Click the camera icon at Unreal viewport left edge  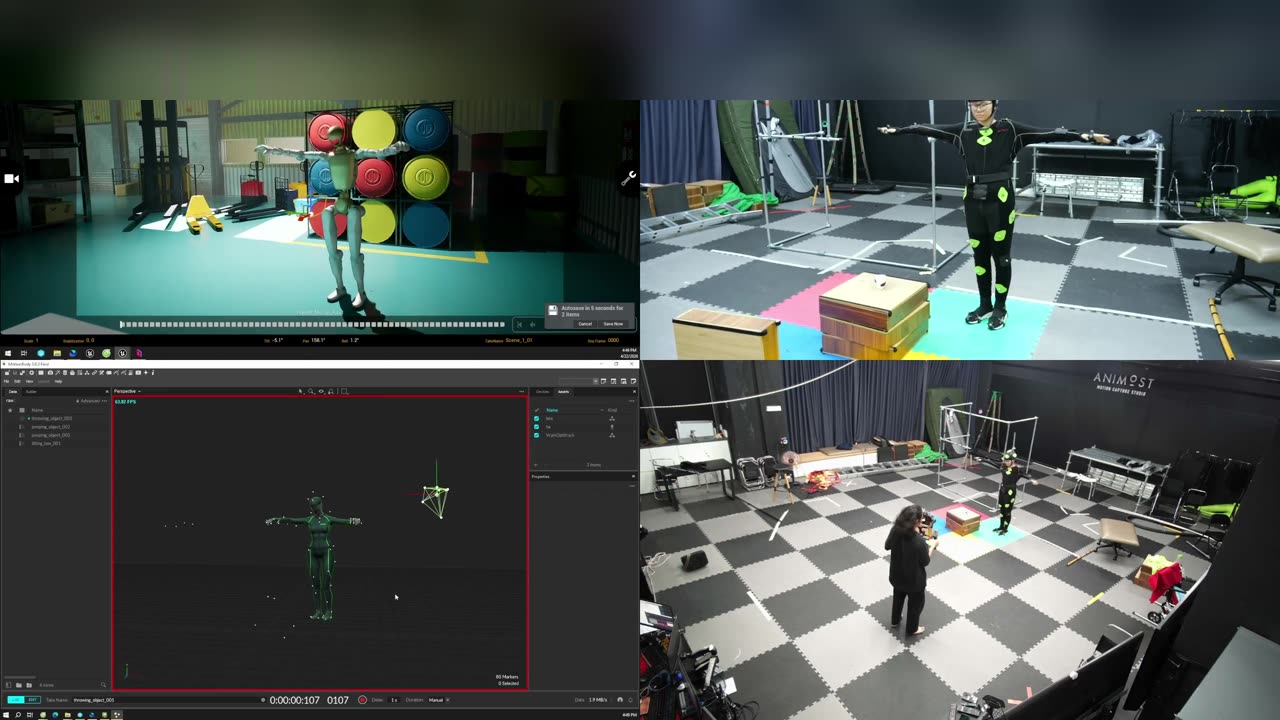pos(11,178)
